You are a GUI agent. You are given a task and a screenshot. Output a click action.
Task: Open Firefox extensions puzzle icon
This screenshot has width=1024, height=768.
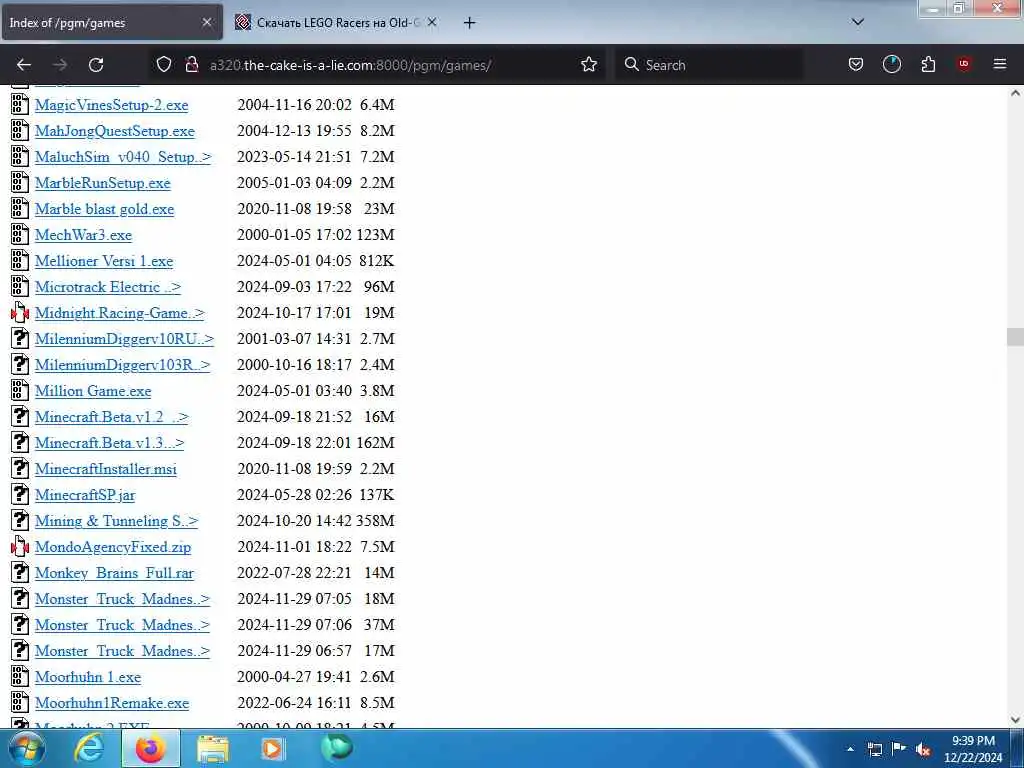point(928,65)
